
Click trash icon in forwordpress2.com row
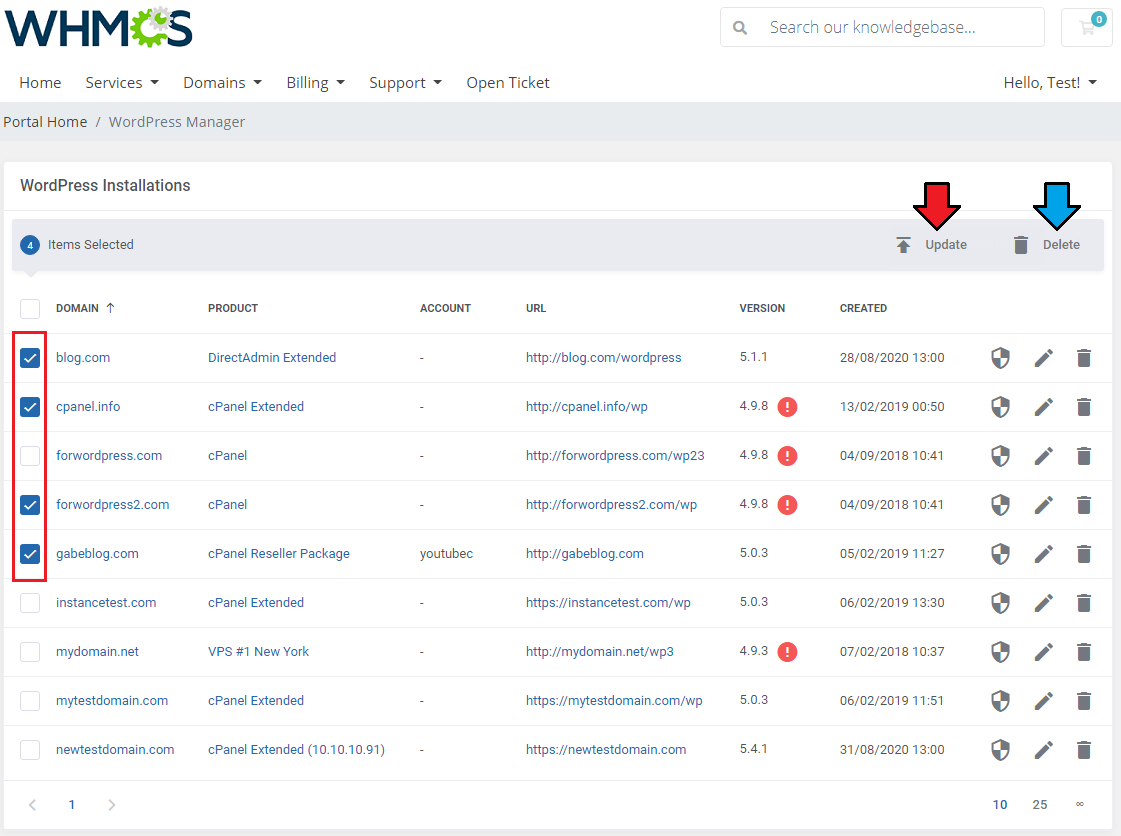pos(1084,505)
